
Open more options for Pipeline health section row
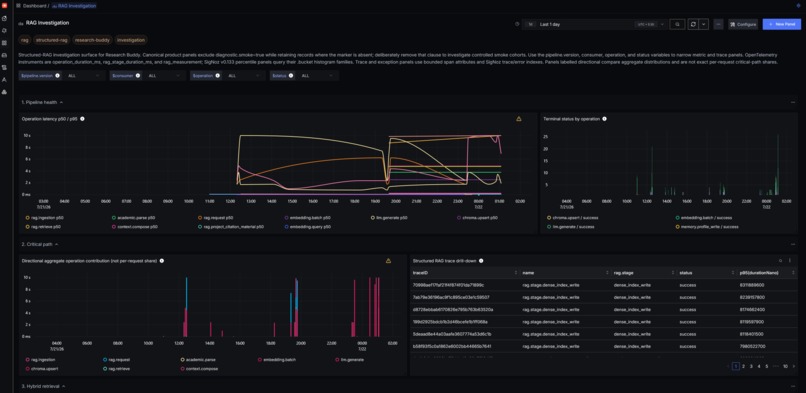pos(793,102)
